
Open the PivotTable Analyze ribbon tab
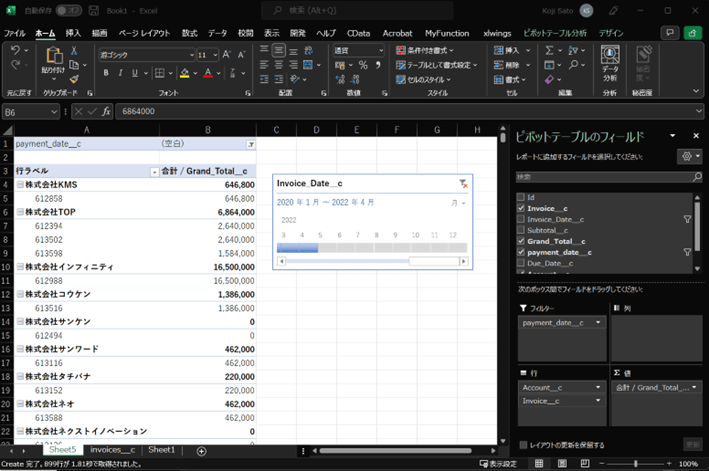(555, 33)
